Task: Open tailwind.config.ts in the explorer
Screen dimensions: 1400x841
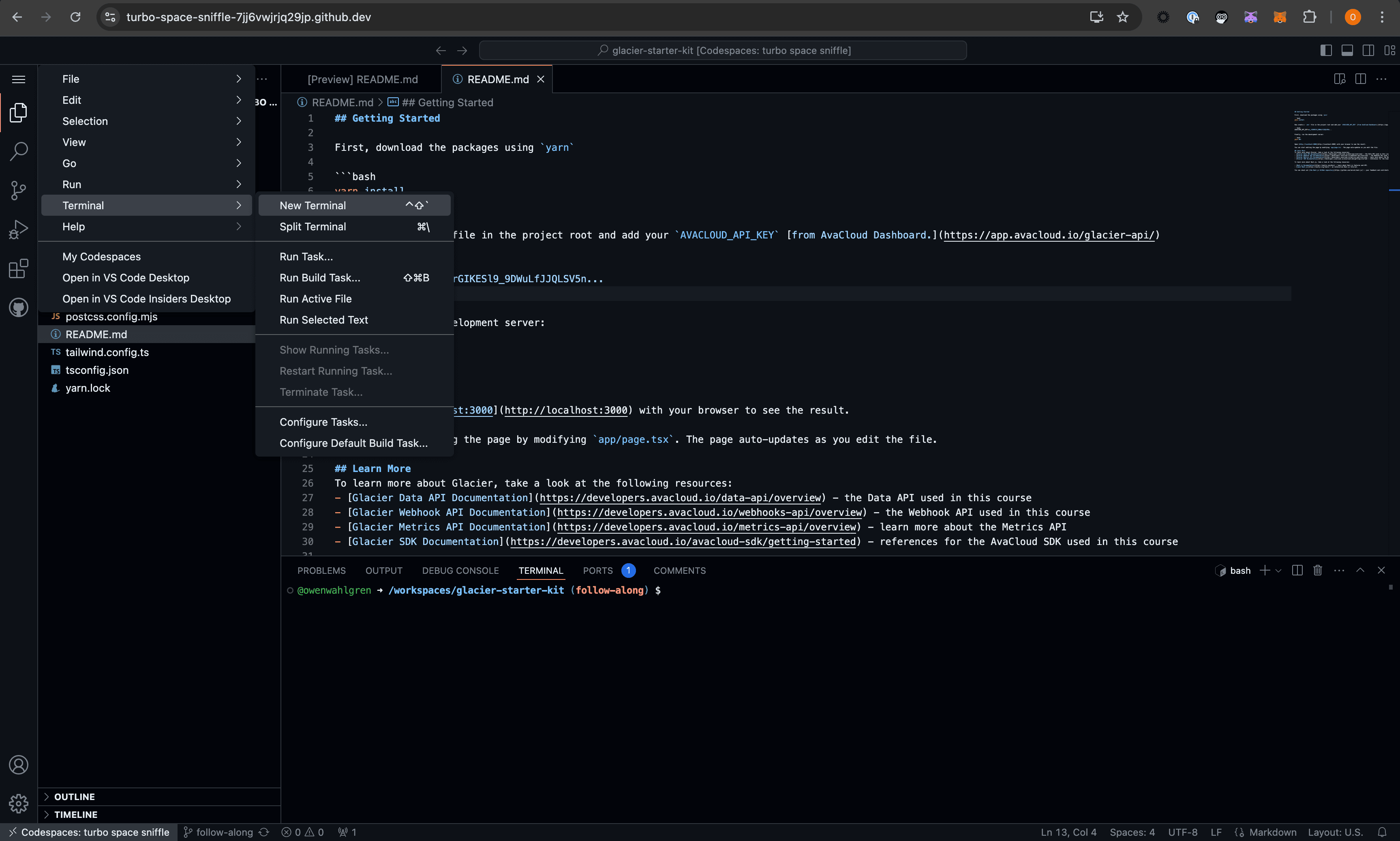Action: click(107, 352)
